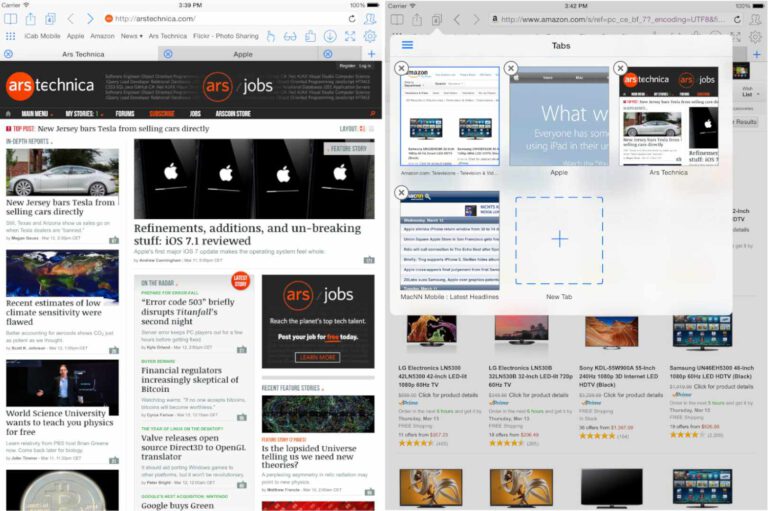Image resolution: width=768 pixels, height=511 pixels.
Task: Close the Ars Technica tab
Action: [x=8, y=54]
